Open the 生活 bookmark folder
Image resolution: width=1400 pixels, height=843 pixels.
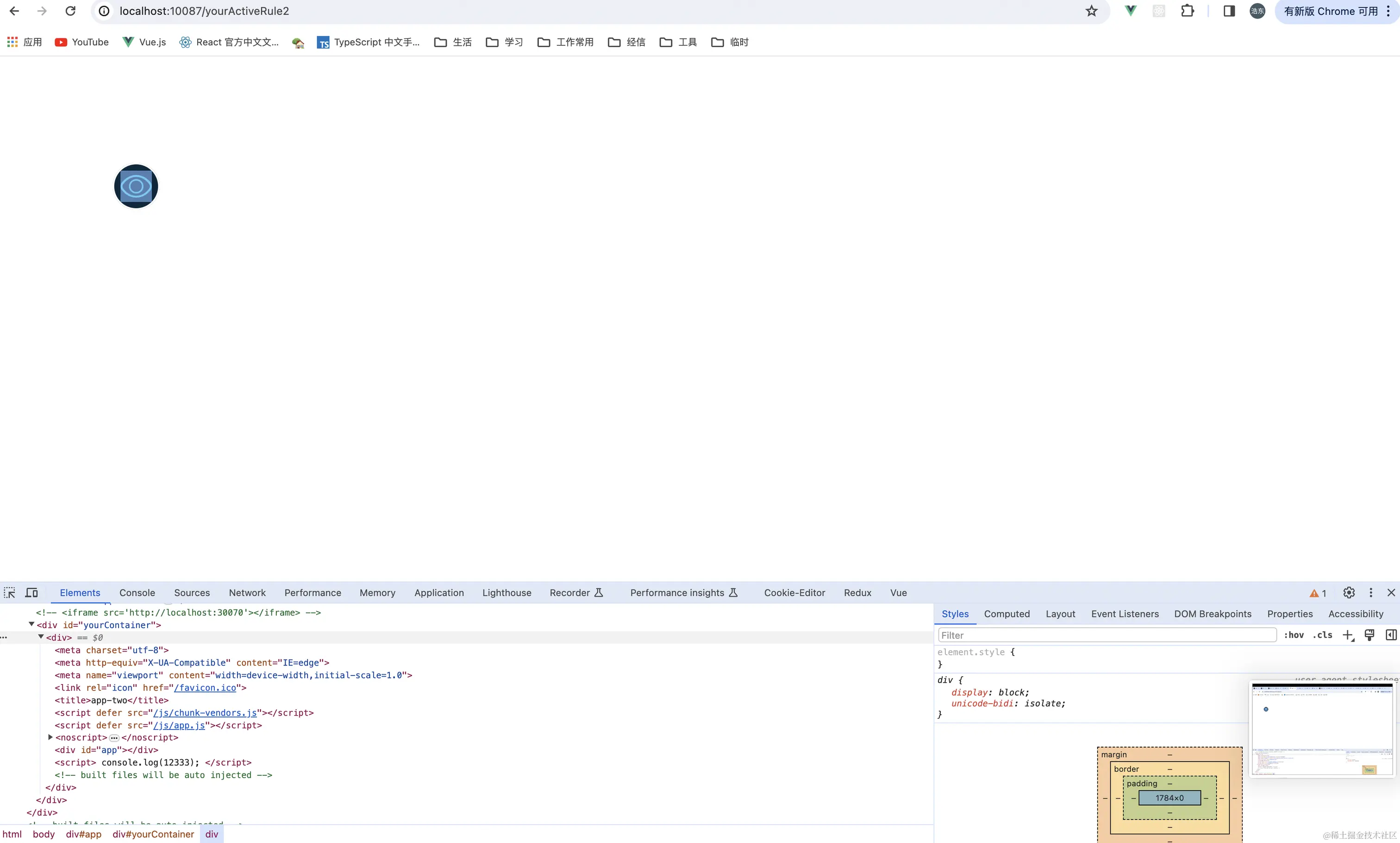(453, 42)
